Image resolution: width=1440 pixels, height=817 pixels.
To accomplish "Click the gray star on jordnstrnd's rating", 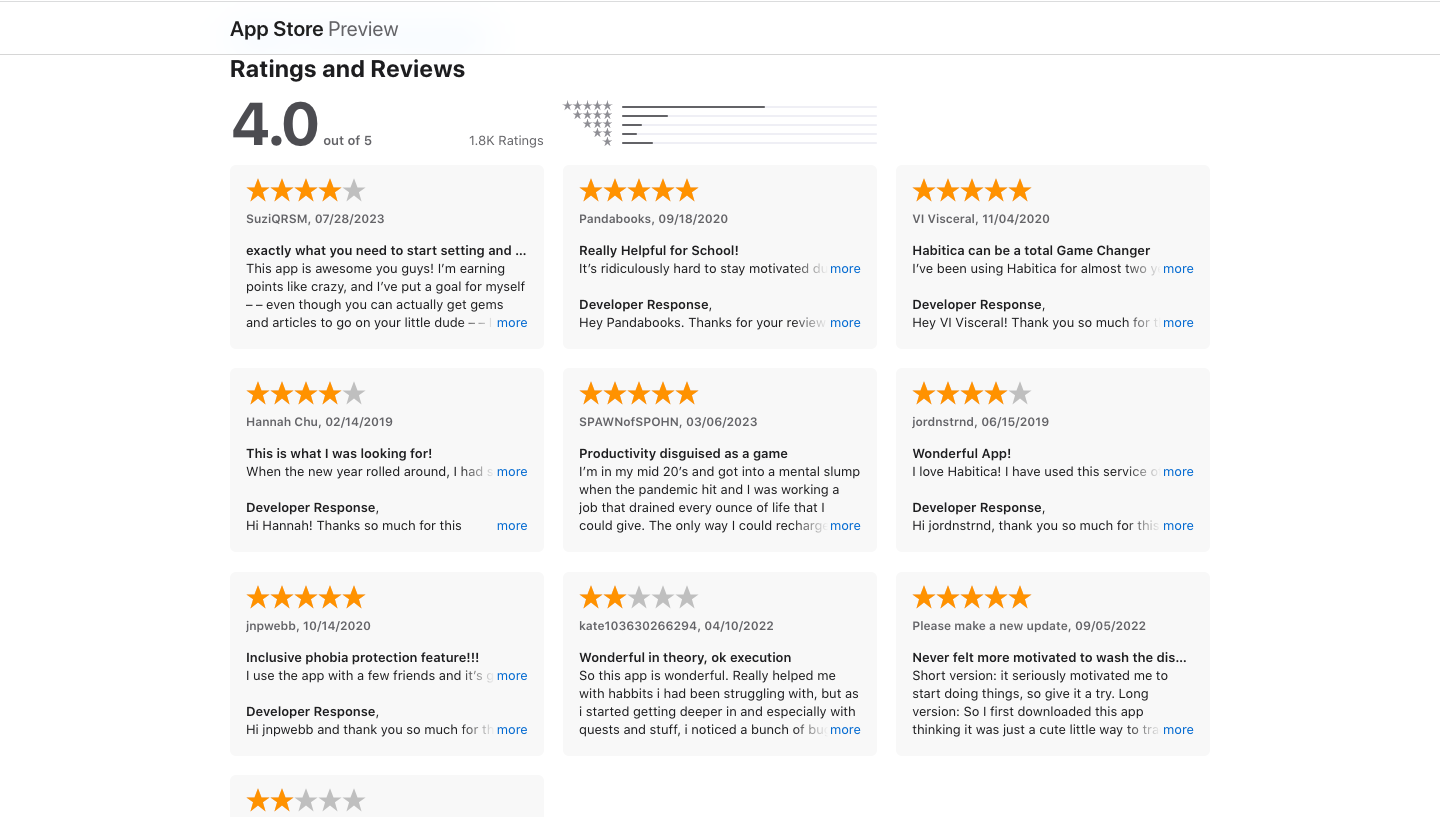I will click(x=1021, y=392).
